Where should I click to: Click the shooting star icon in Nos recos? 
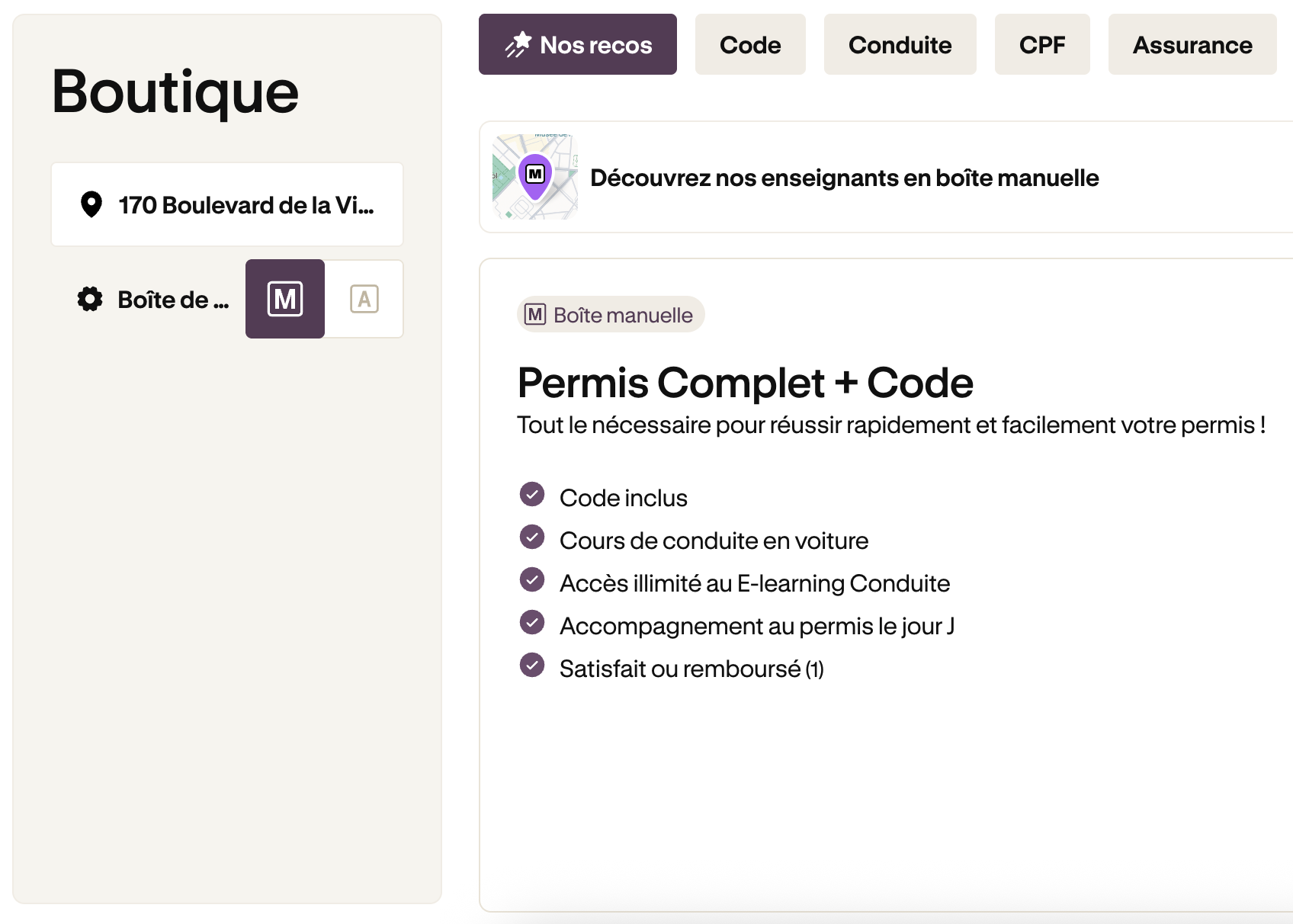click(518, 44)
